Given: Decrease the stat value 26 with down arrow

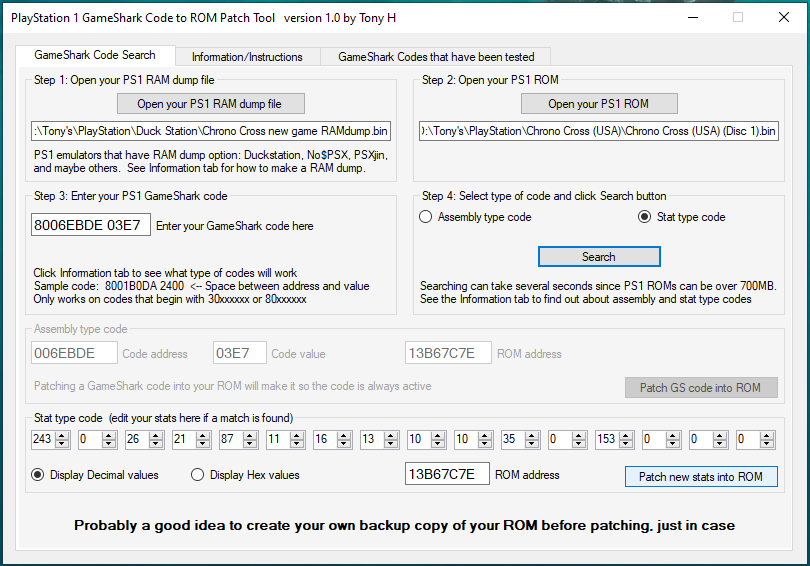Looking at the screenshot, I should coord(158,444).
